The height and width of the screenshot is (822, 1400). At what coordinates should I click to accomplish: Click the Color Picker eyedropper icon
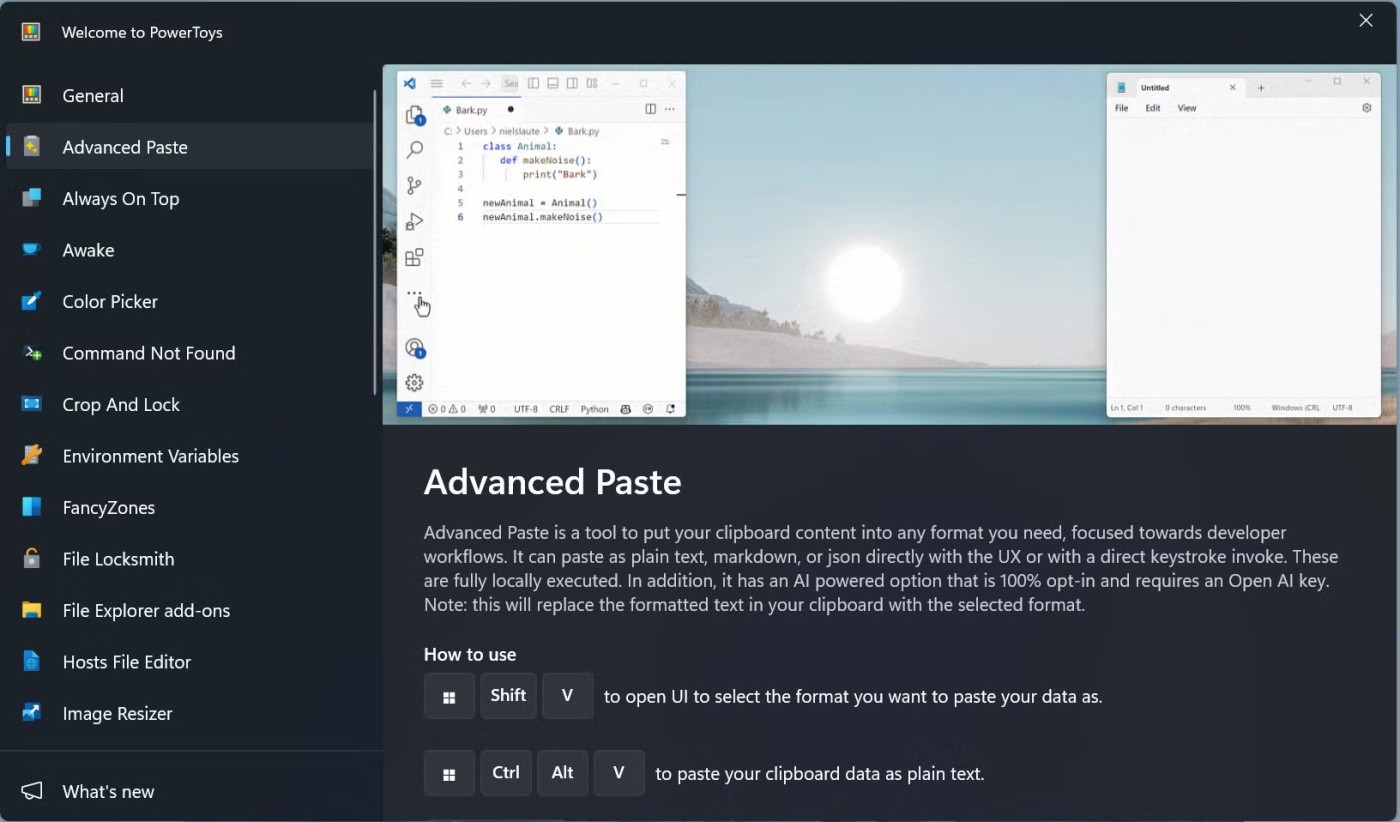[32, 301]
